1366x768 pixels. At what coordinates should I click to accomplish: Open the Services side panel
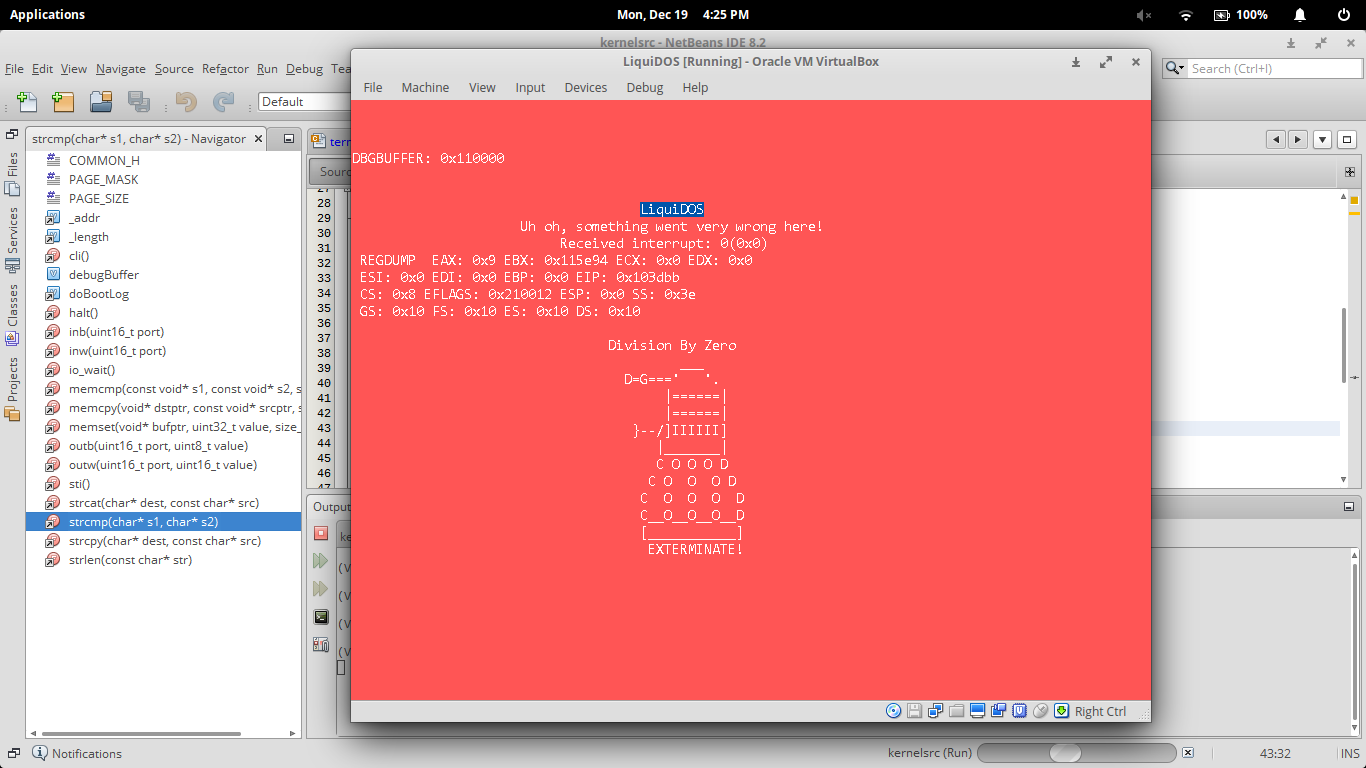point(12,238)
